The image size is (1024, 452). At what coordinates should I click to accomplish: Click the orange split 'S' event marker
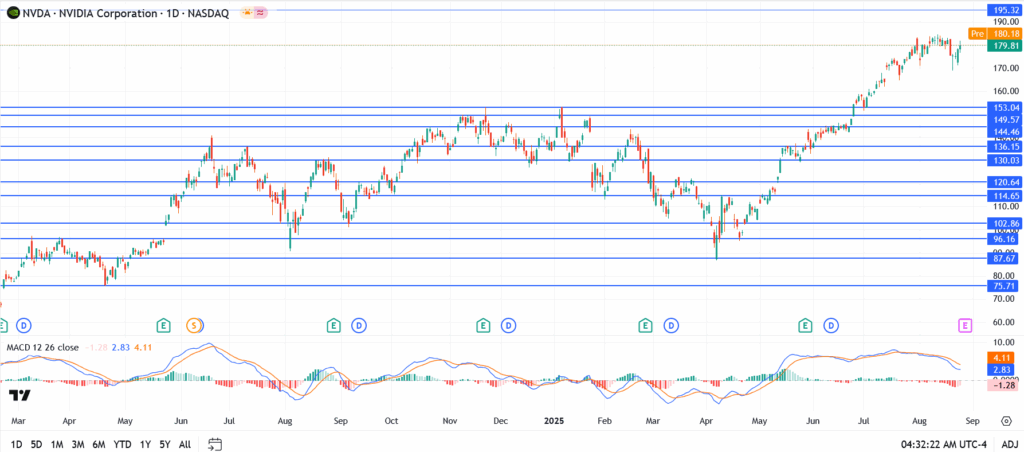point(195,325)
